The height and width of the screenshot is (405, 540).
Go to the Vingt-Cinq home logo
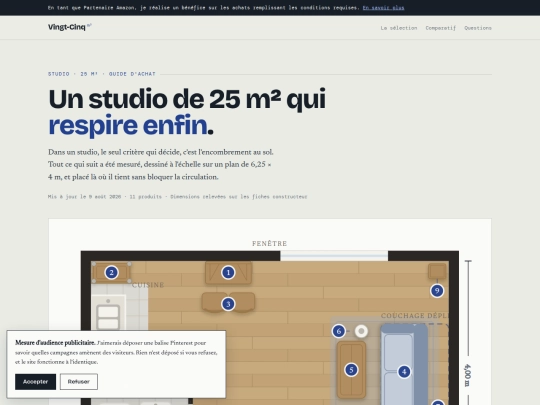(70, 27)
